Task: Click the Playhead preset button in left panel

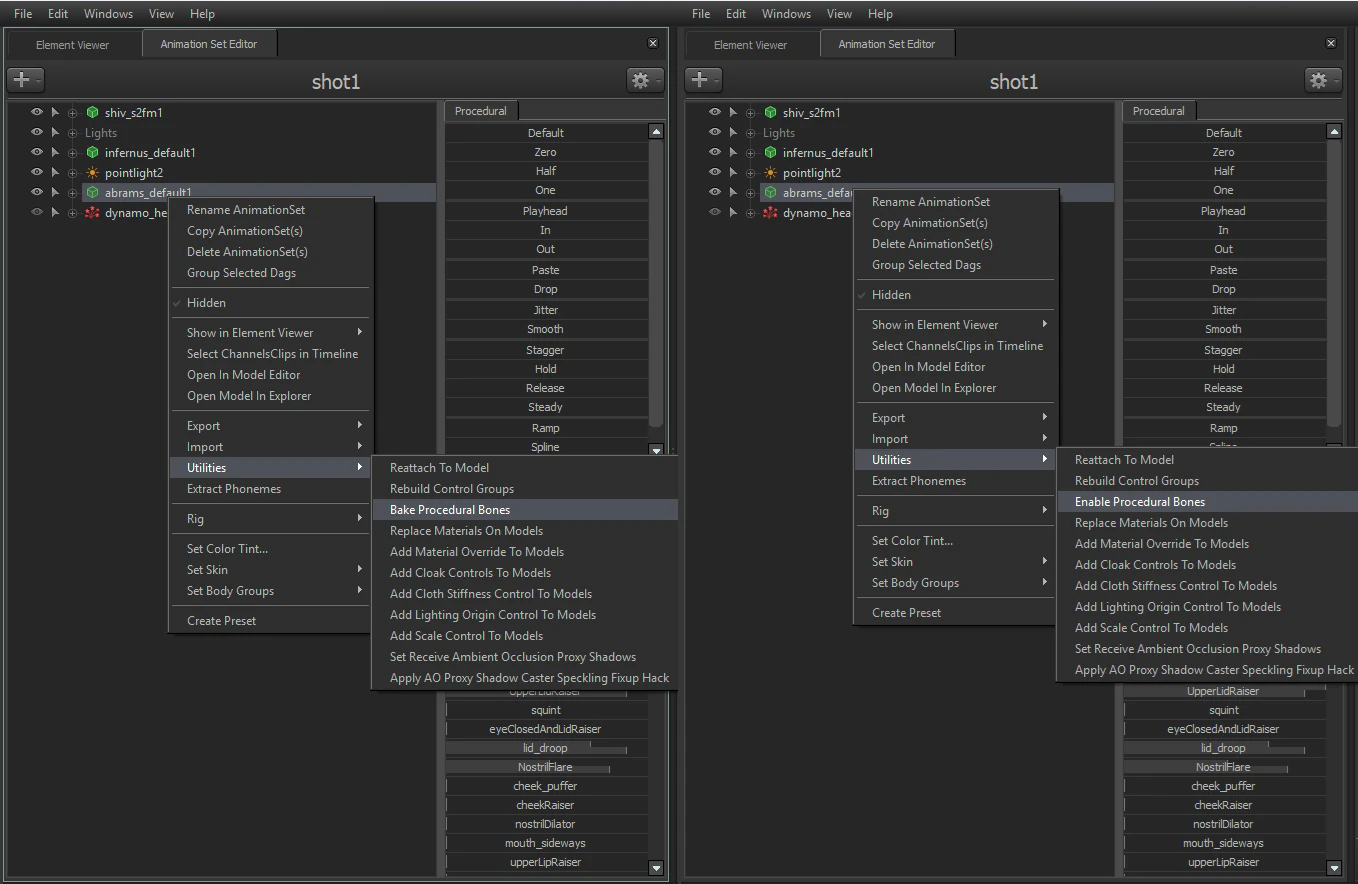Action: tap(545, 211)
